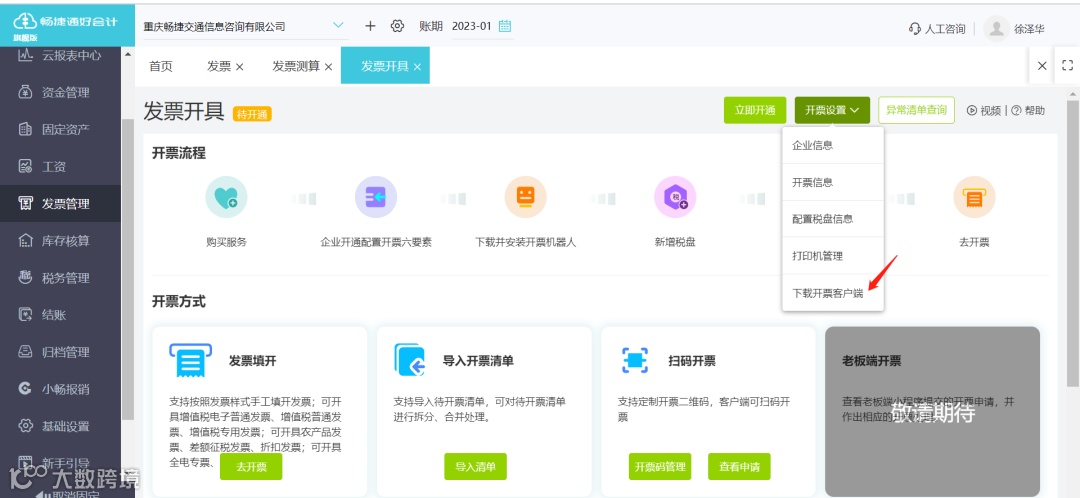This screenshot has height=498, width=1080.
Task: Click the 基础设置 gear icon in sidebar
Action: coord(25,426)
